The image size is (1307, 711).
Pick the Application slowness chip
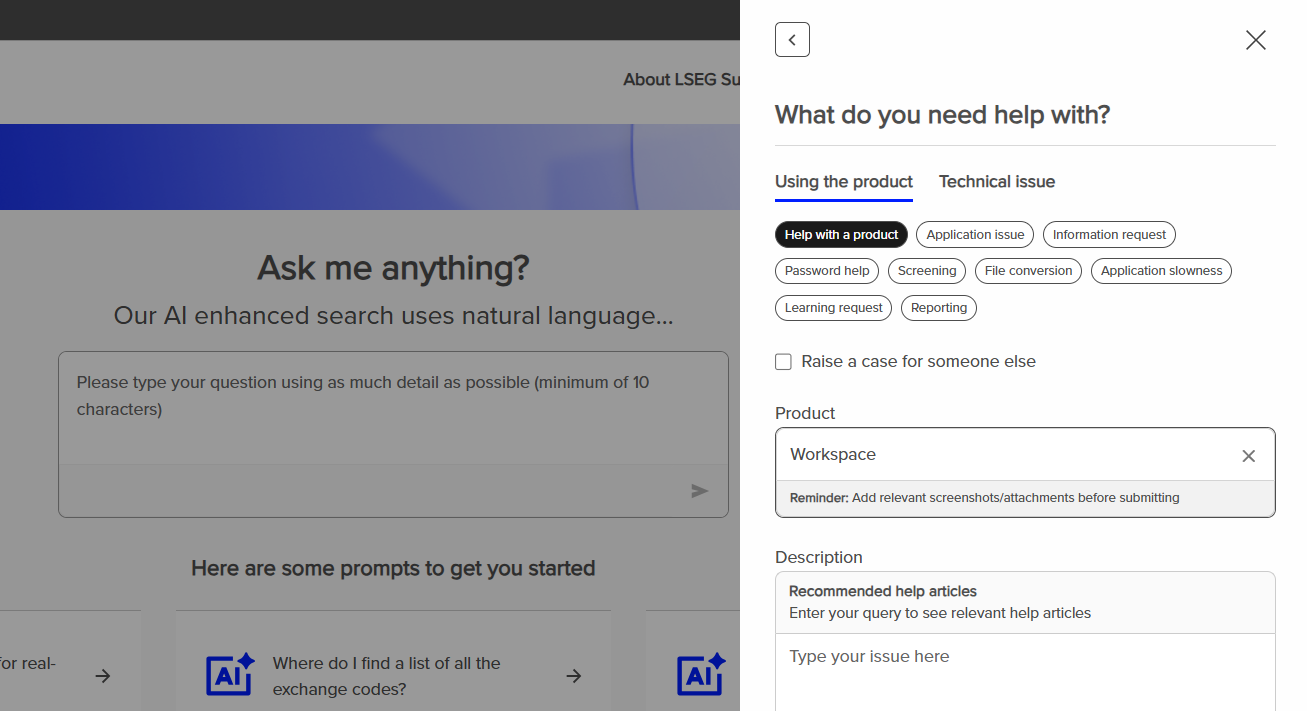click(x=1161, y=271)
